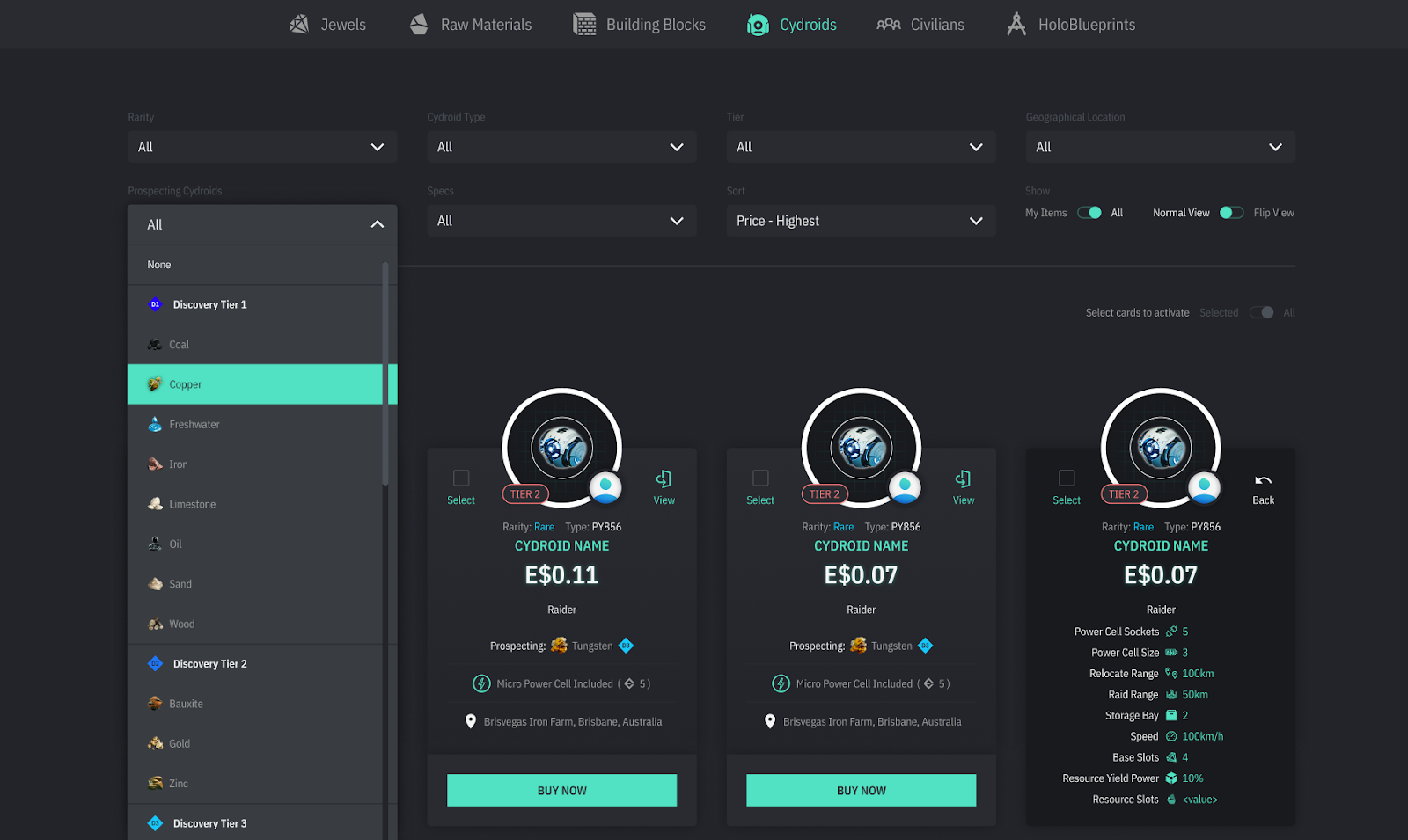Expand the Sort Price - Highest dropdown

(860, 221)
